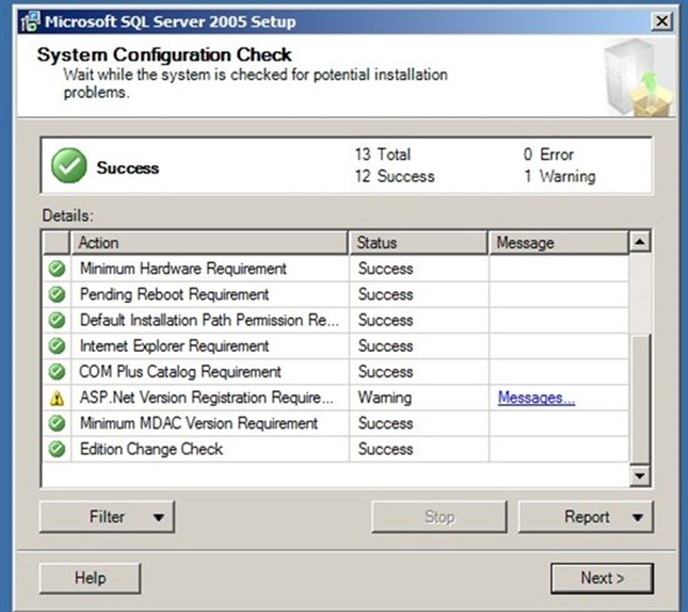
Task: Click the green check icon beside Minimum MDAC Version Requirement
Action: 57,423
